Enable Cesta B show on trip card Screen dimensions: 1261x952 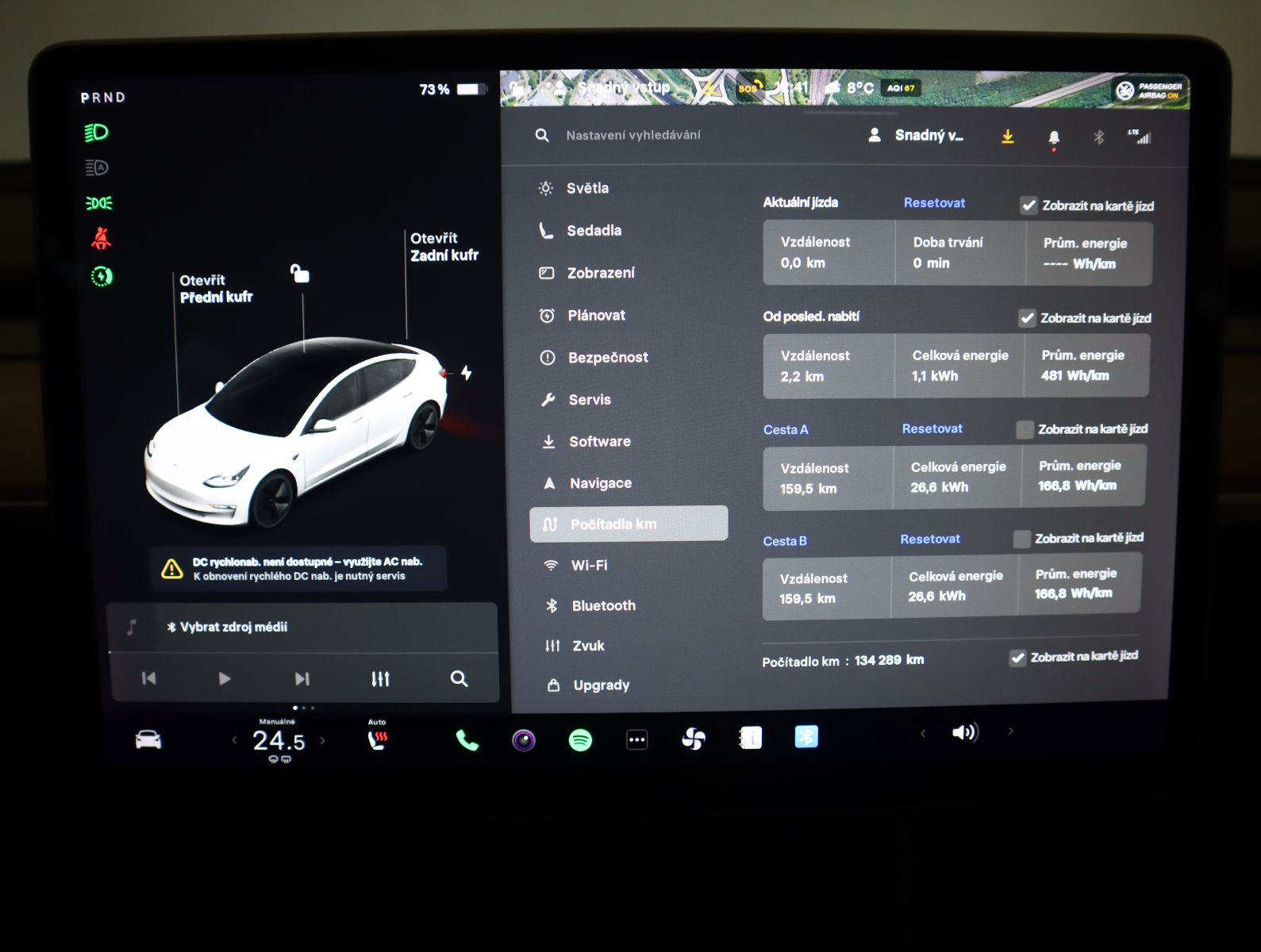[x=1021, y=539]
